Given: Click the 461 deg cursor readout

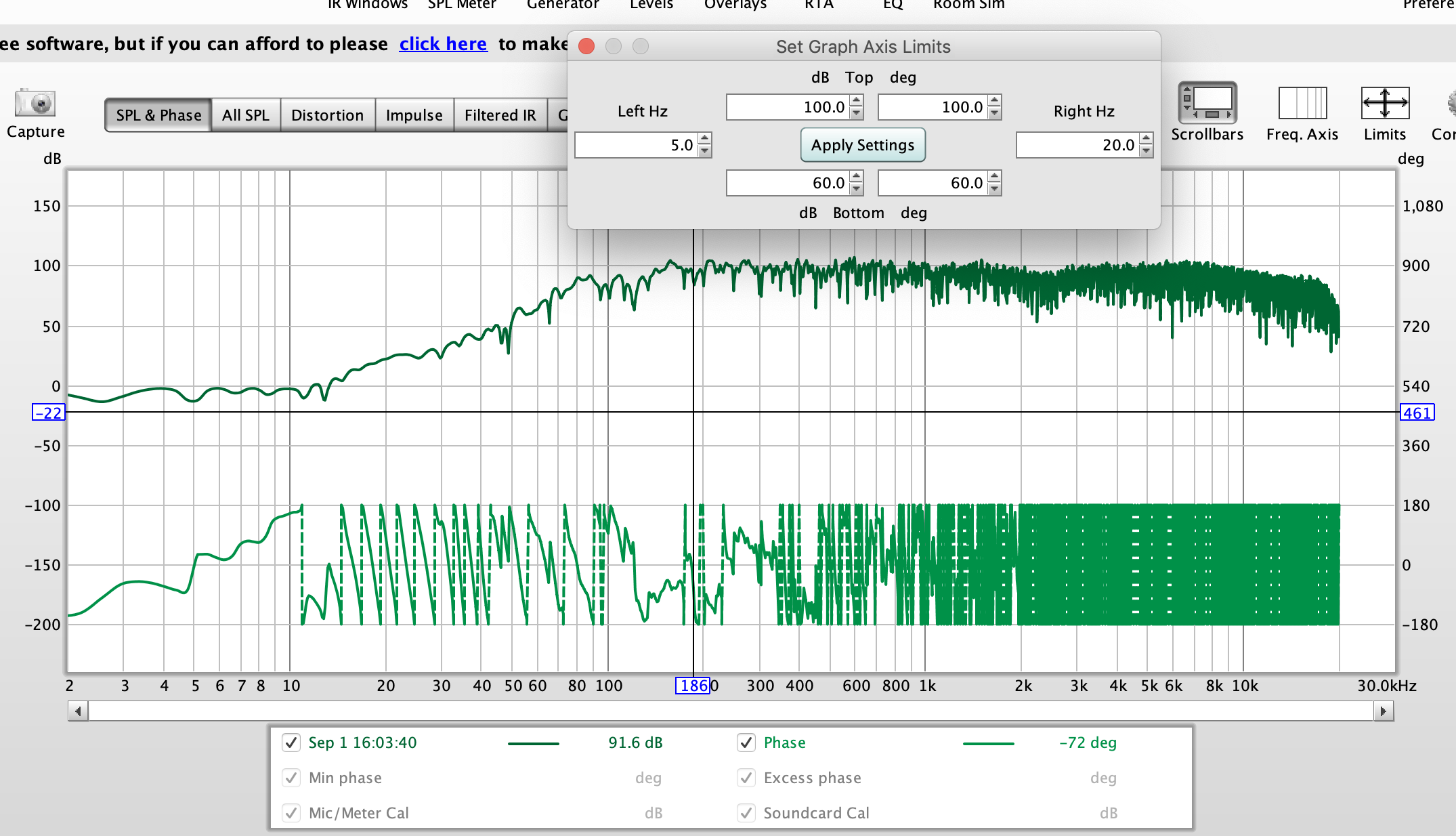Looking at the screenshot, I should 1417,413.
